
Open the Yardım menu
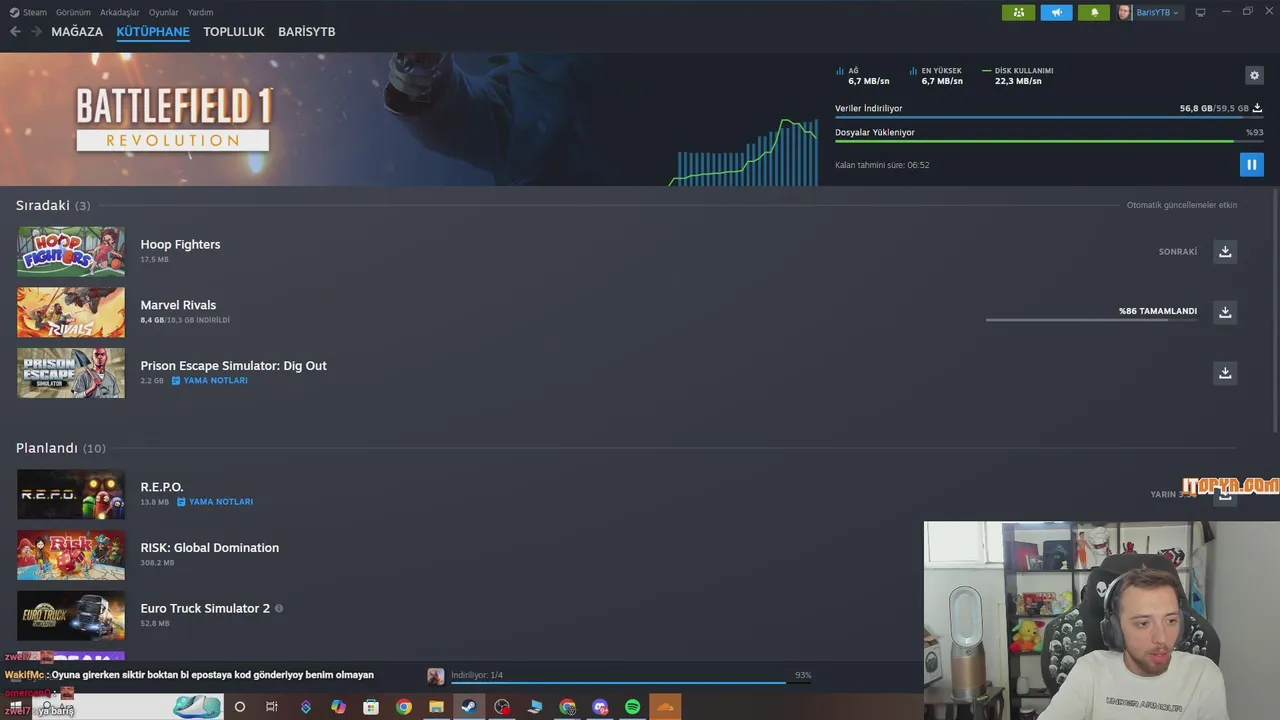click(200, 12)
